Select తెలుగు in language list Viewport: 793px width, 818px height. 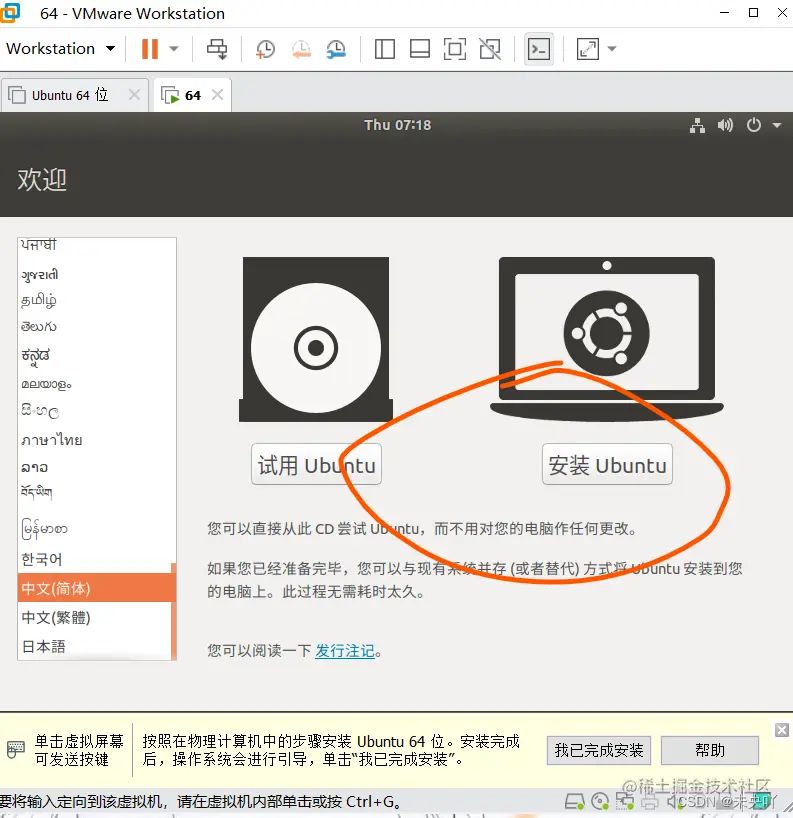coord(94,327)
